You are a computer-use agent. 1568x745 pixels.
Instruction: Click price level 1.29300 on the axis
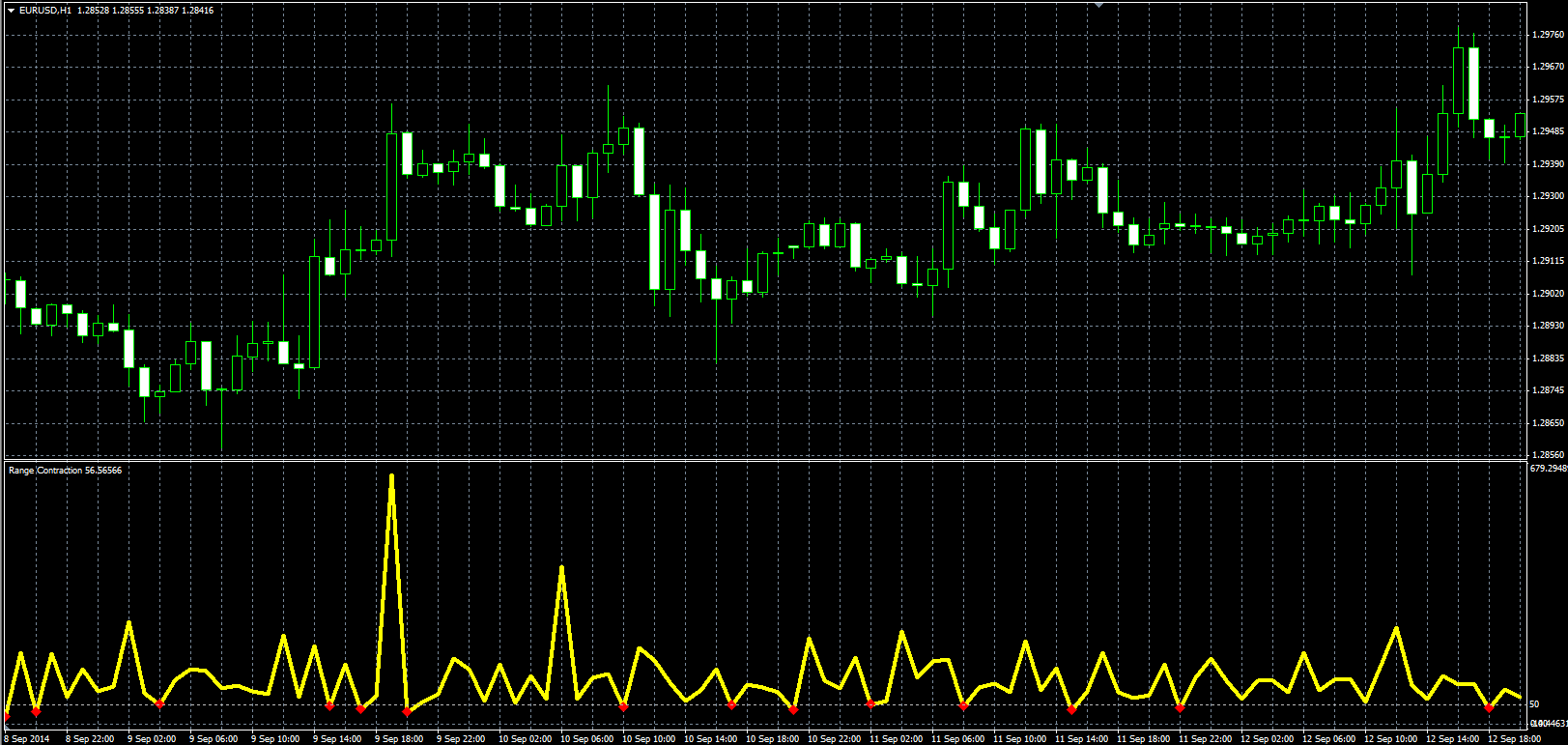[1548, 196]
